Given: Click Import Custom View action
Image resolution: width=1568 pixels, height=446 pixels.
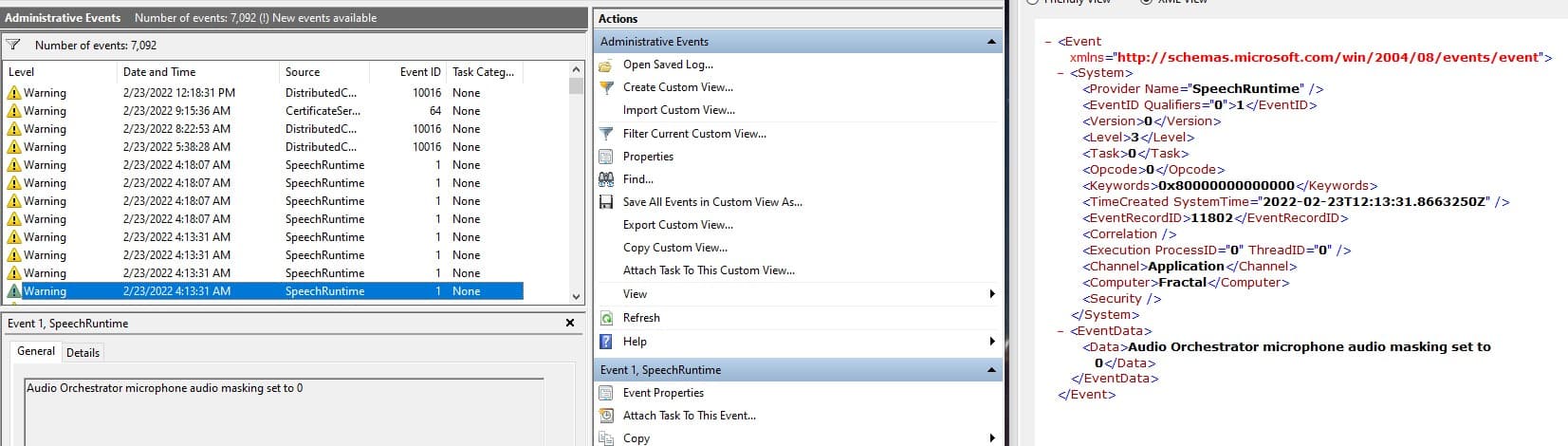Looking at the screenshot, I should pos(678,110).
